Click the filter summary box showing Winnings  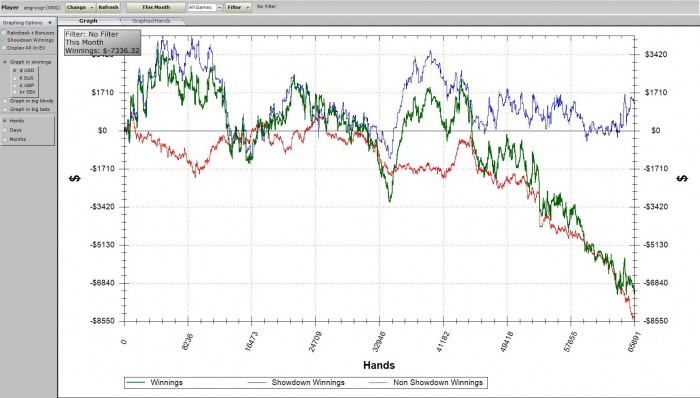click(x=103, y=42)
